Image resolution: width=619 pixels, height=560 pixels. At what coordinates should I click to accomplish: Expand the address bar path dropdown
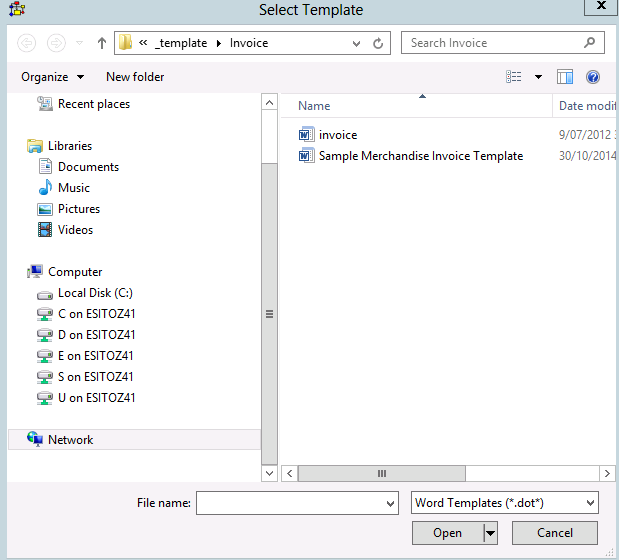[x=357, y=43]
